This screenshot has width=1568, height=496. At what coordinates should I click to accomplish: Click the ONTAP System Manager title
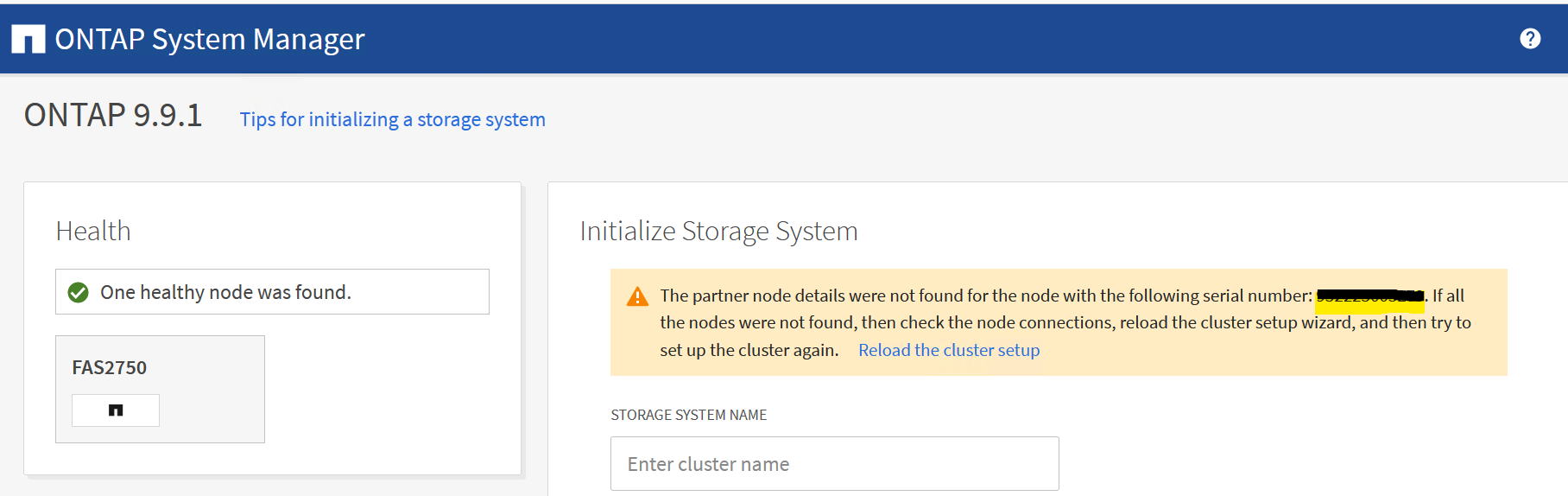coord(210,39)
